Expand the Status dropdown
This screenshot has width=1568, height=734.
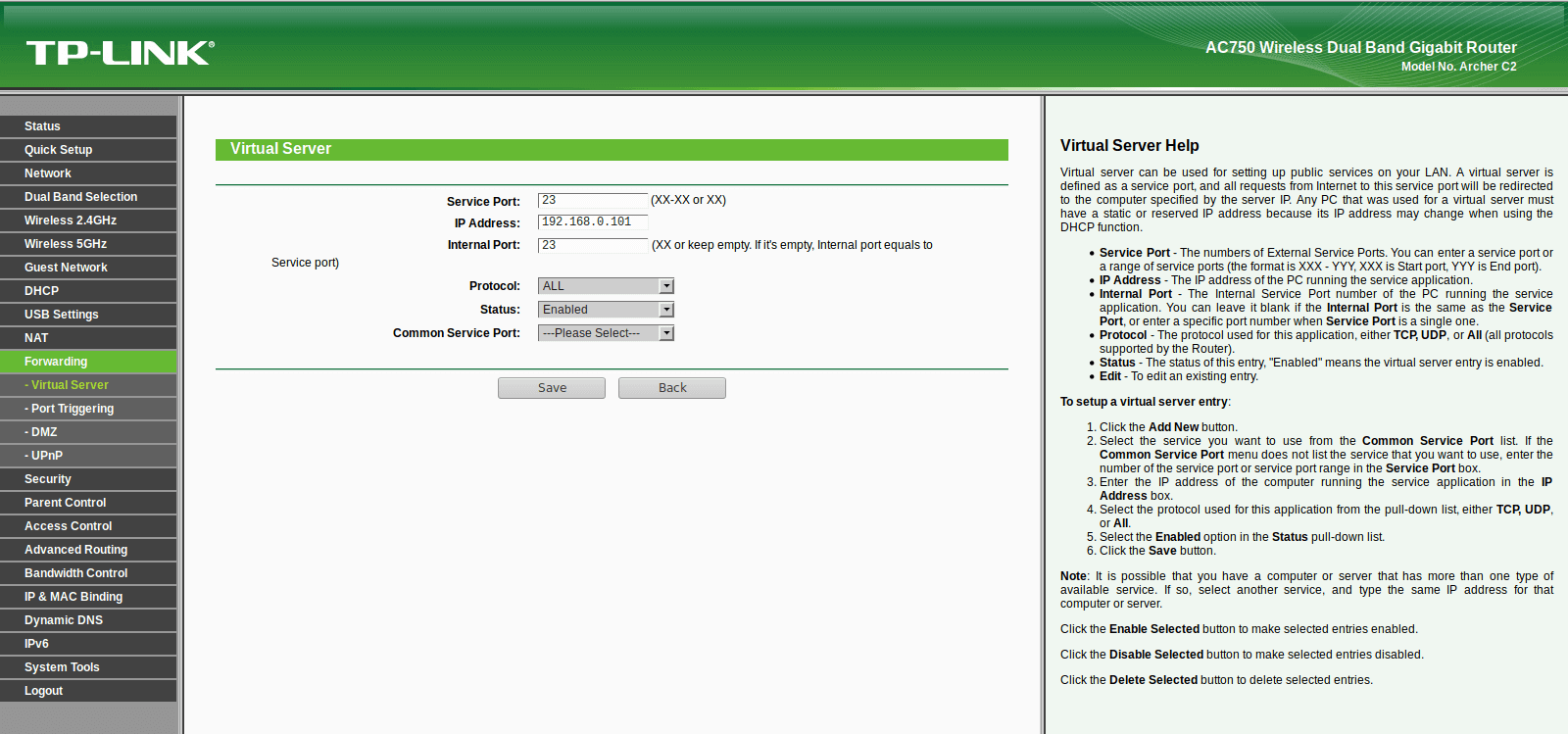[x=606, y=310]
